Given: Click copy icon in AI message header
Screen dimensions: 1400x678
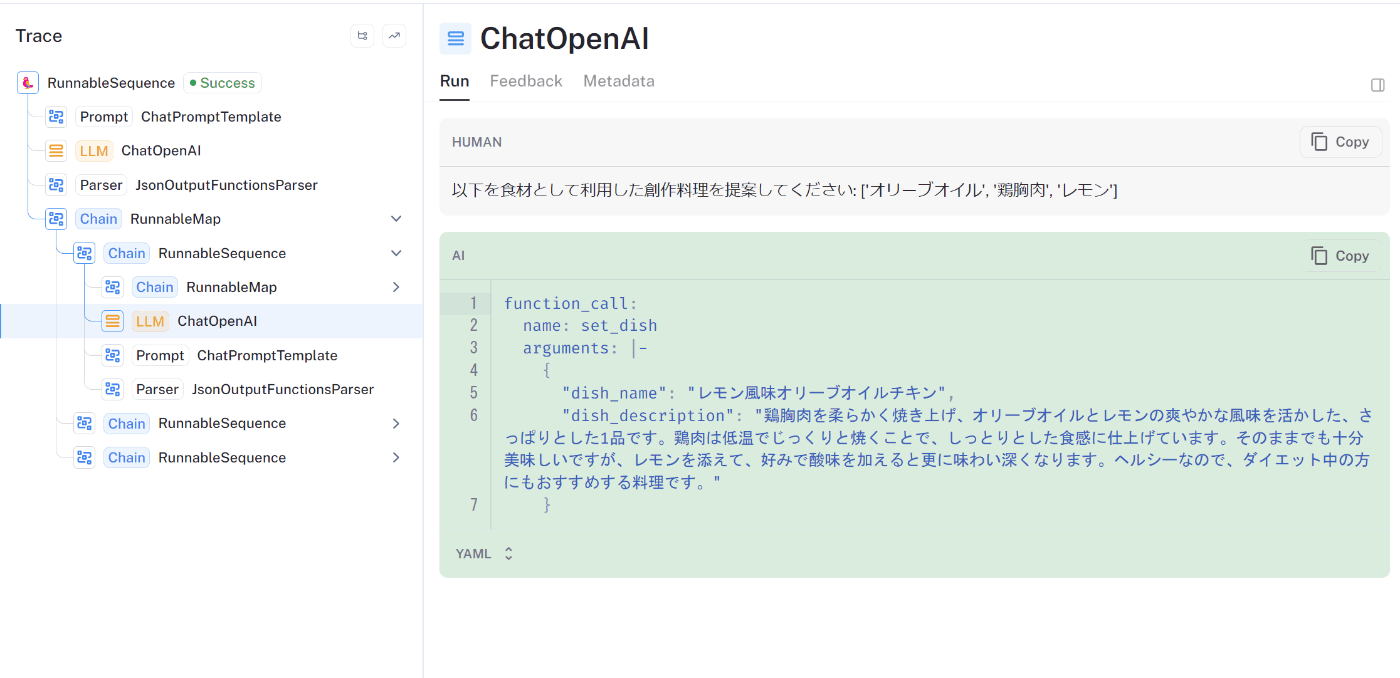Looking at the screenshot, I should click(1320, 256).
